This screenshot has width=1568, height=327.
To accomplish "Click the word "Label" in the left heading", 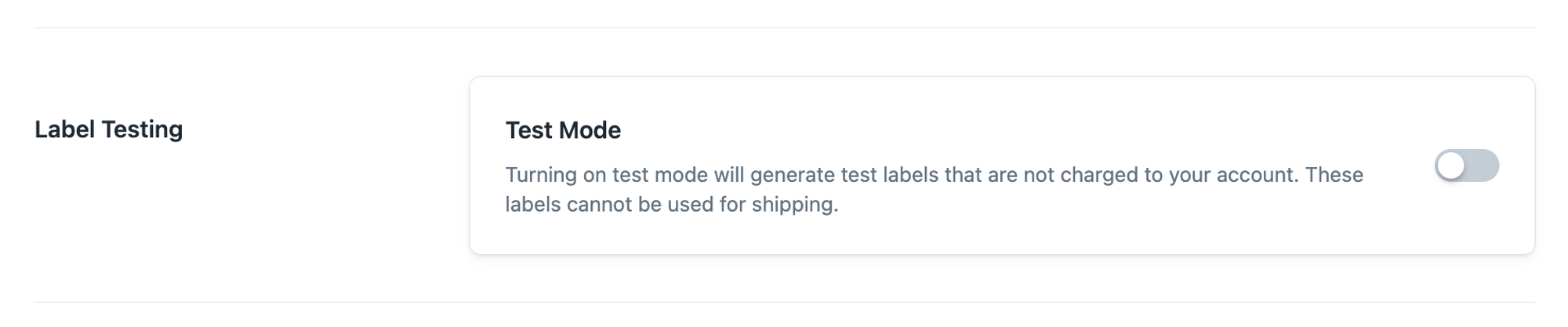I will [64, 129].
